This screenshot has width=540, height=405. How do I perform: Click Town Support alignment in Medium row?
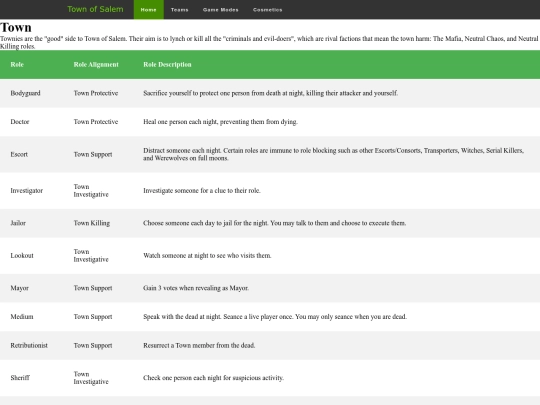tap(93, 316)
